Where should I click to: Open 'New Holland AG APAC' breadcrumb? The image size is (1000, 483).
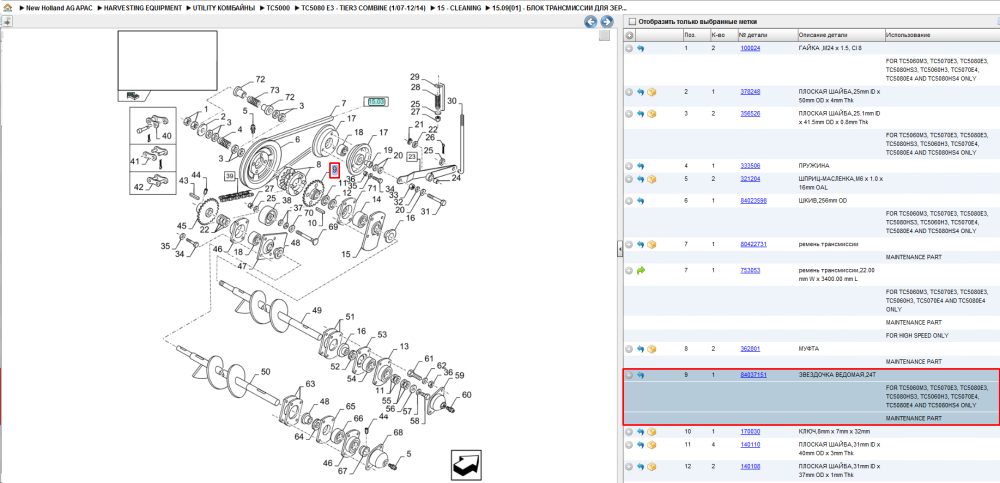pos(59,8)
